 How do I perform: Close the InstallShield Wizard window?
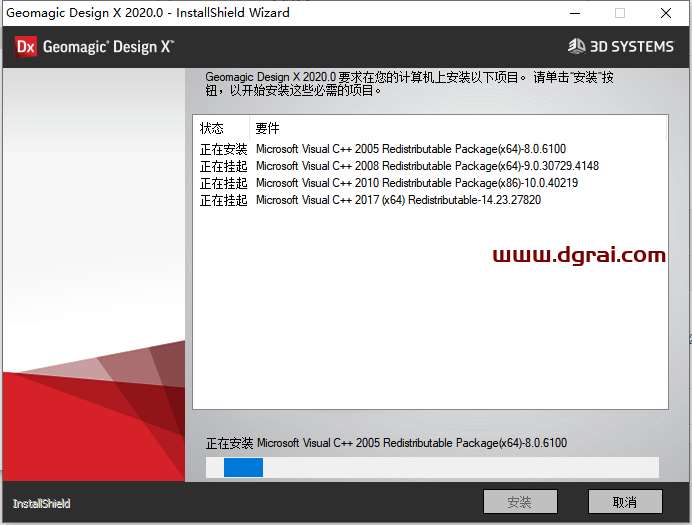(x=666, y=13)
